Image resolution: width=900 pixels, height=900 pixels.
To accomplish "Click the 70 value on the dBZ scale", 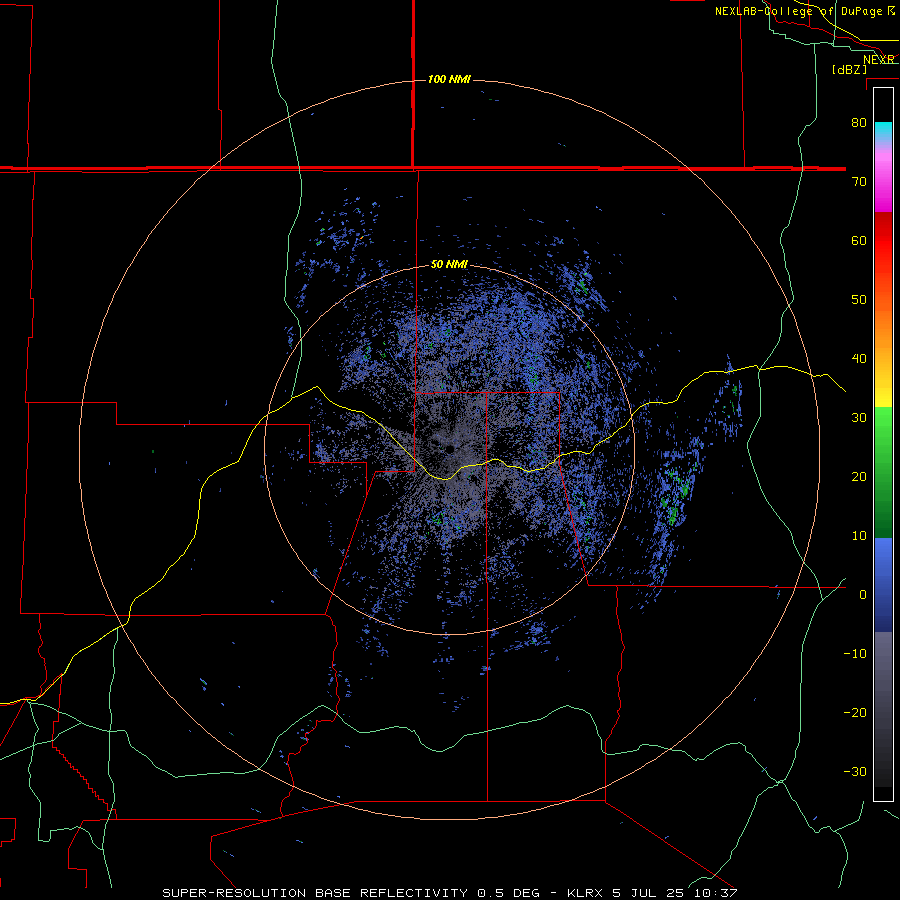I will point(859,181).
